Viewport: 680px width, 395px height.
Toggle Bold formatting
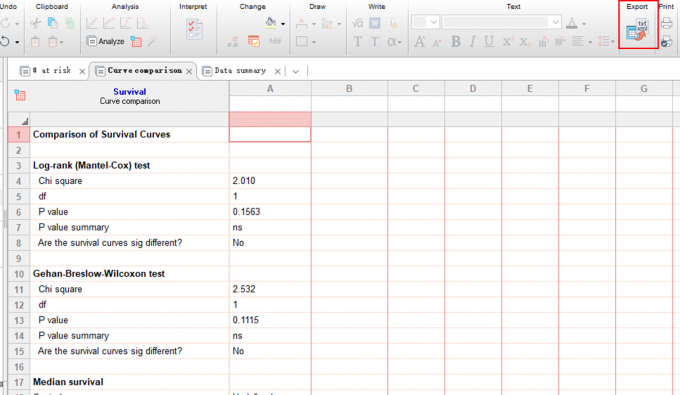click(x=455, y=42)
